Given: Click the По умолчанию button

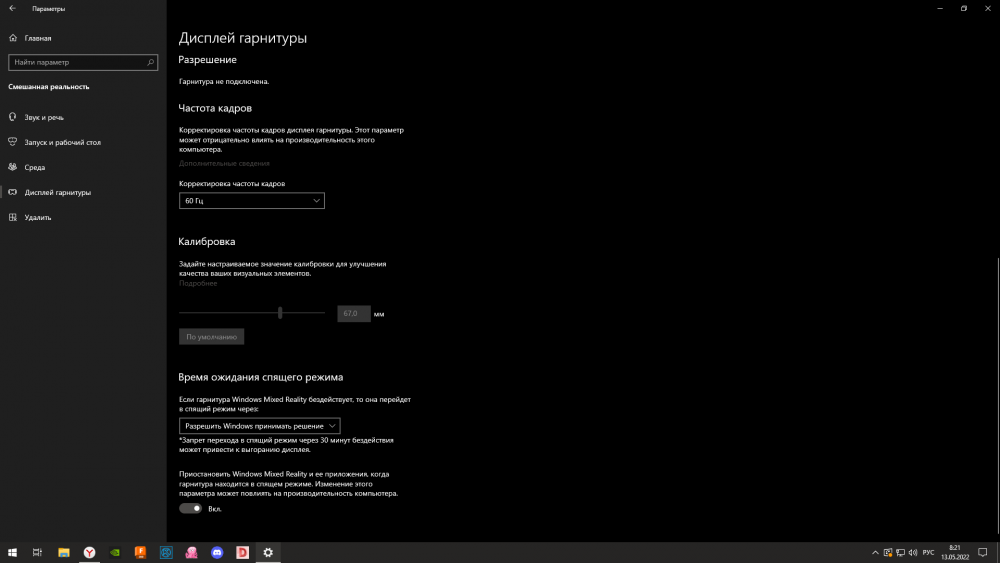Looking at the screenshot, I should tap(211, 337).
